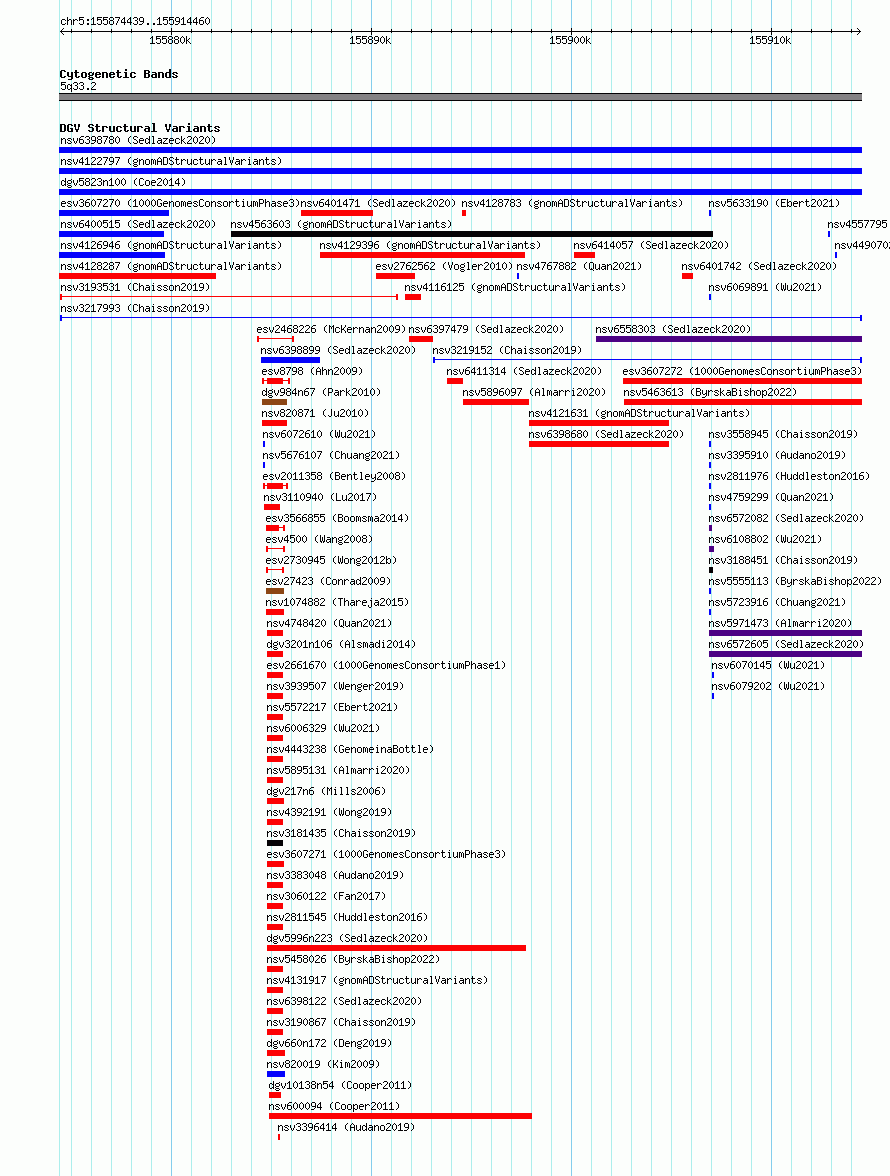
Task: Click the esv3607270 1000GenomesConsortiumPhase3 label
Action: point(180,203)
